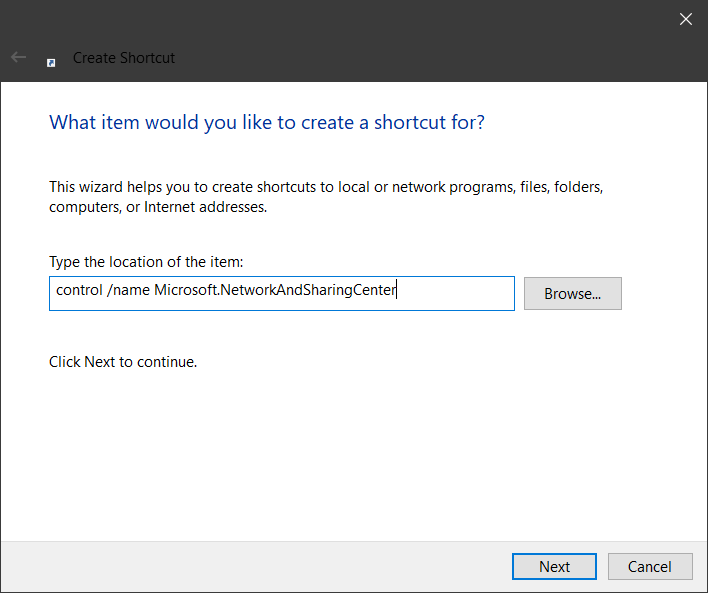Click "/name" inside the location field
708x593 pixels.
click(x=128, y=292)
